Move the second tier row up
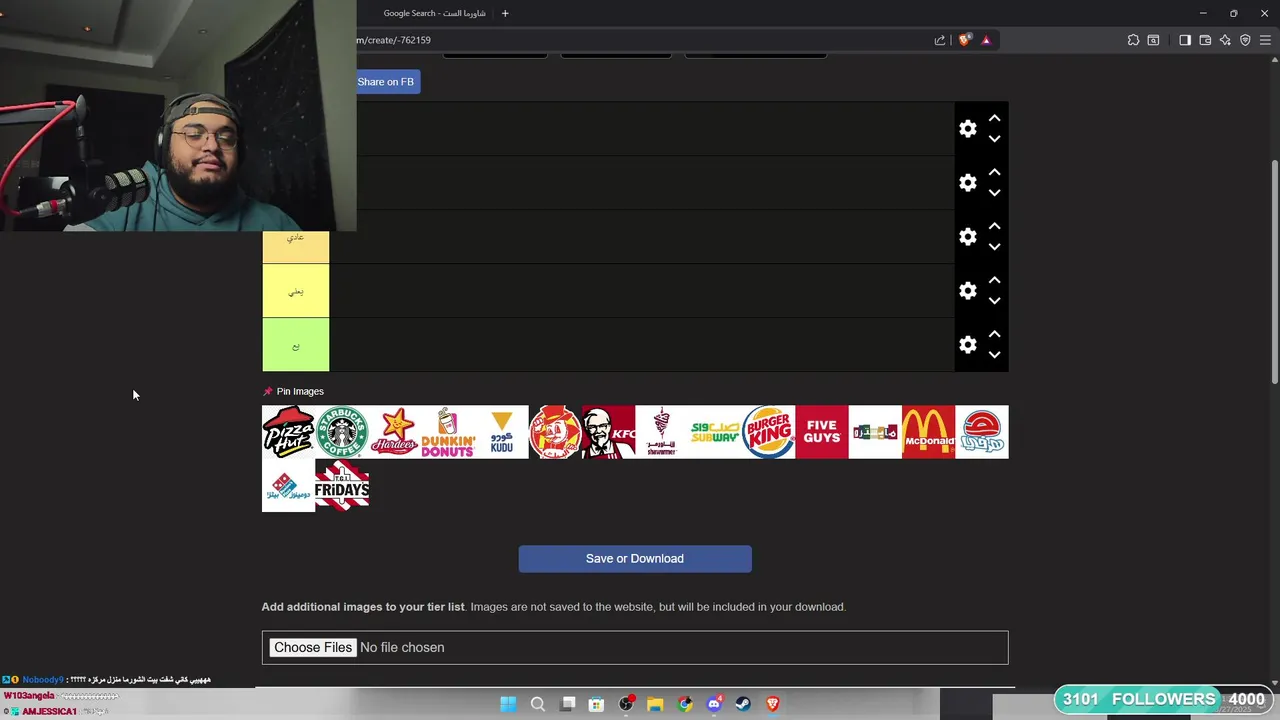 994,172
